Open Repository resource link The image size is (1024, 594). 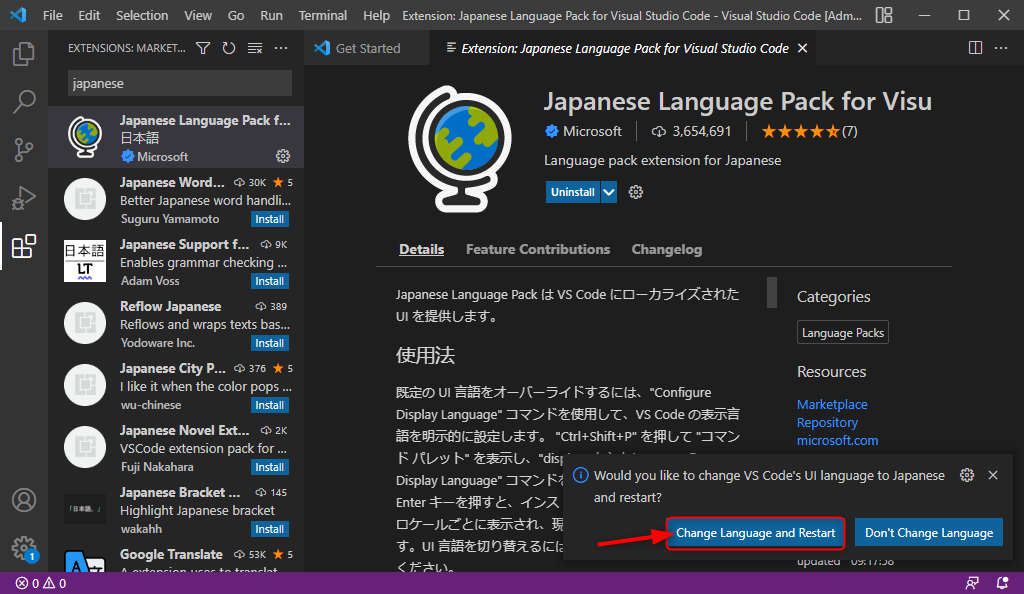point(827,422)
